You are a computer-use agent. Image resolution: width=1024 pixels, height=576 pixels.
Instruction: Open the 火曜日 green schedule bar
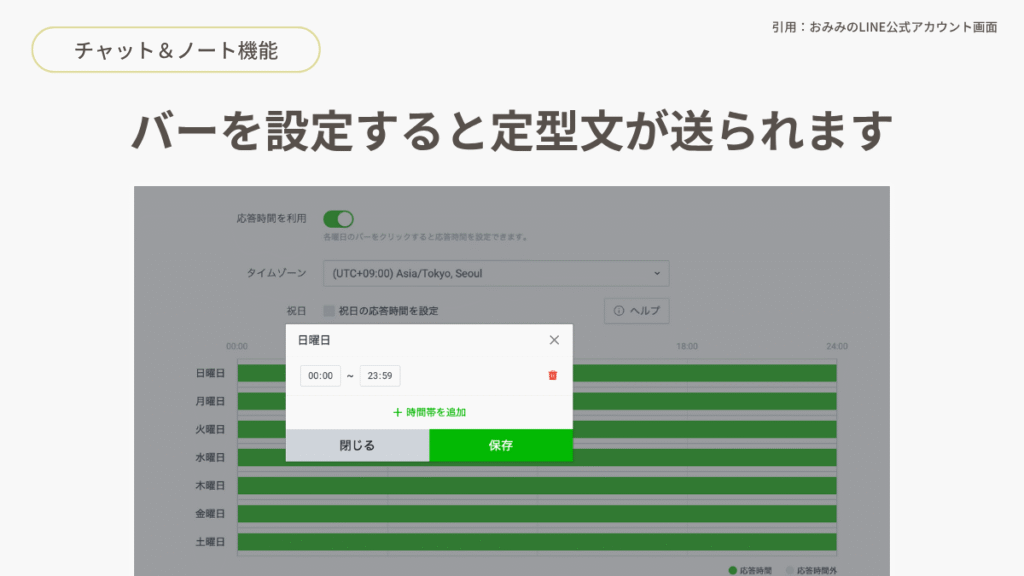[700, 429]
